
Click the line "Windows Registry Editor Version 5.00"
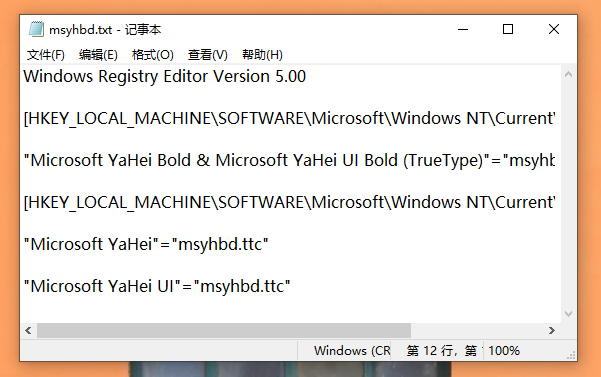tap(164, 76)
